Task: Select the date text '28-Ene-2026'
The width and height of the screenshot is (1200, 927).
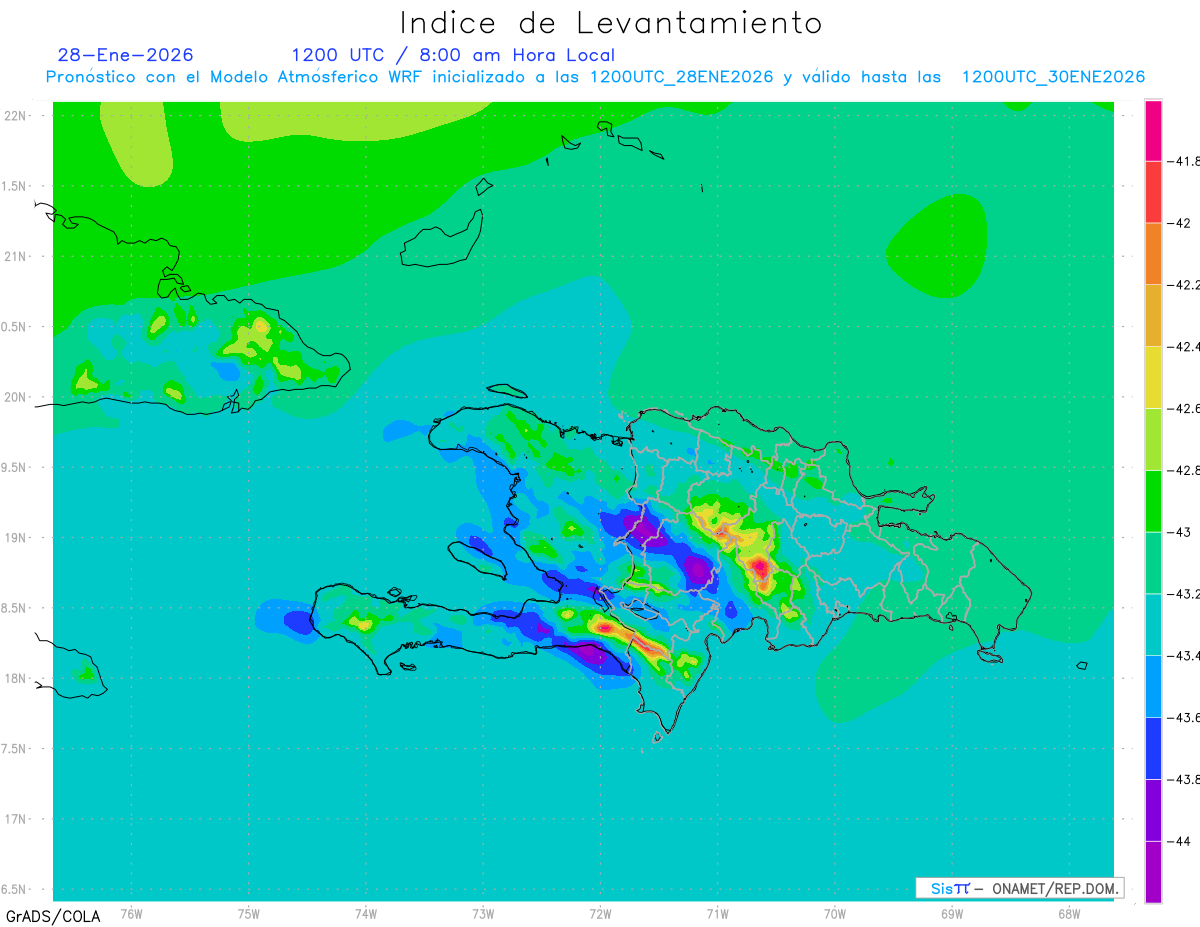Action: click(126, 55)
